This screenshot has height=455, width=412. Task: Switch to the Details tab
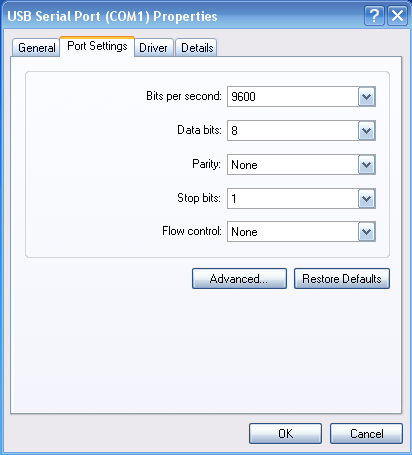(x=197, y=48)
